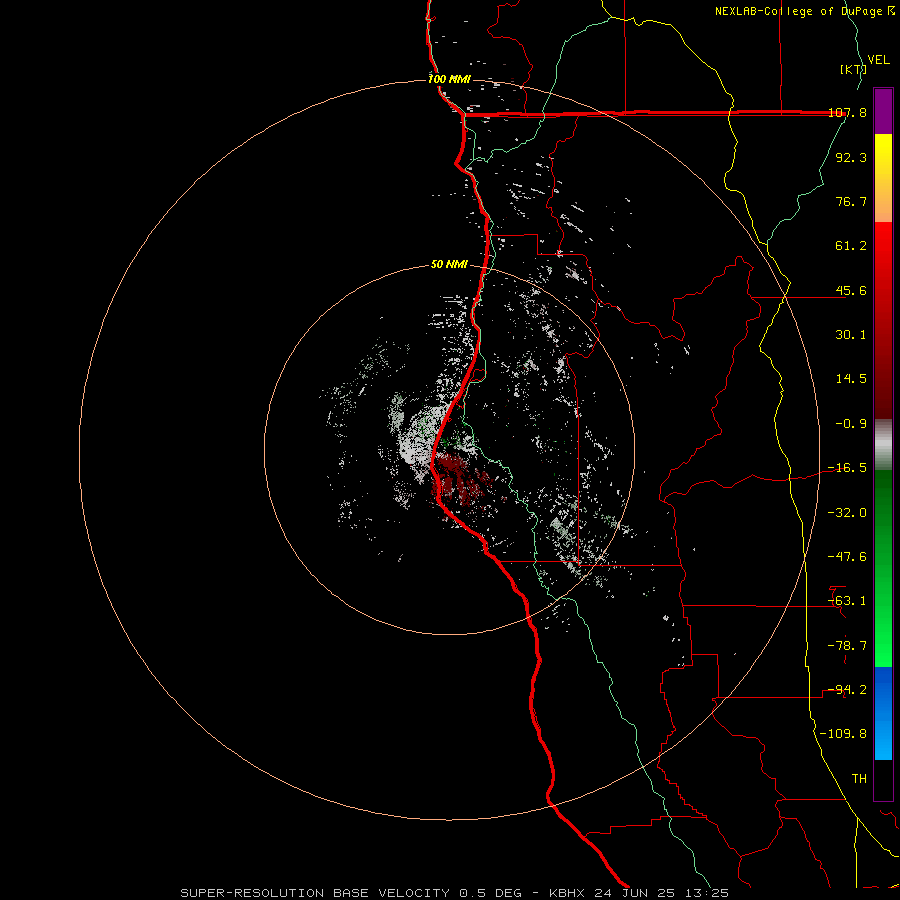Click the bright green color band in legend
900x900 pixels.
(883, 568)
